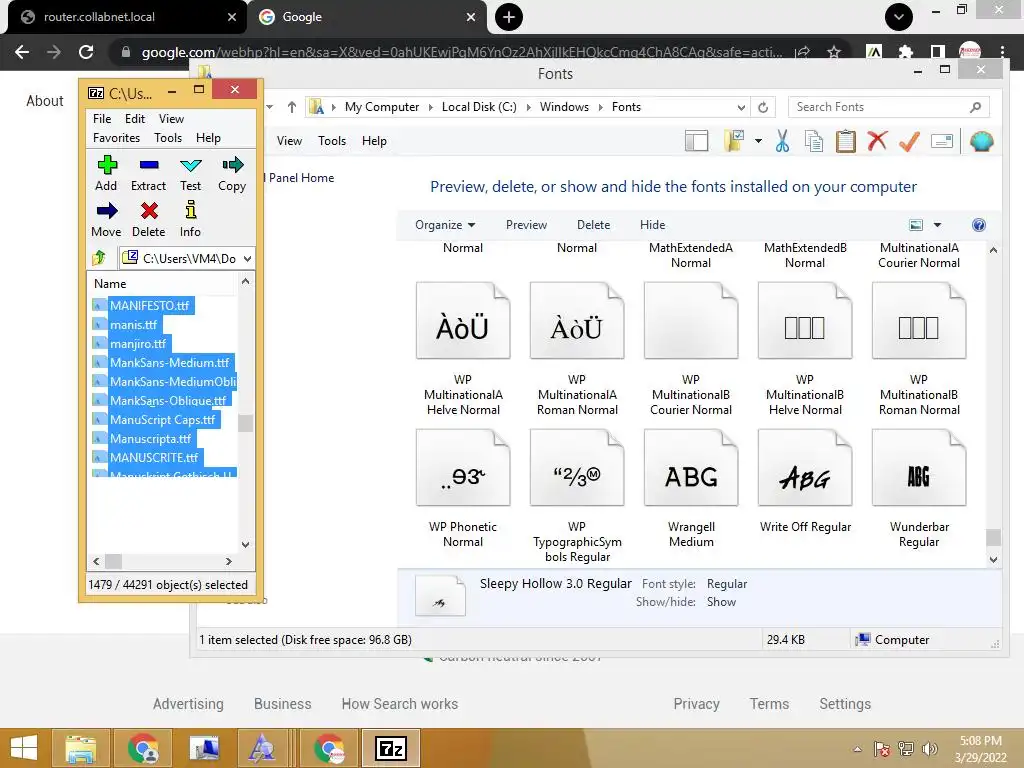
Task: Select MANIFESTO.ttf in 7-Zip list
Action: 150,306
